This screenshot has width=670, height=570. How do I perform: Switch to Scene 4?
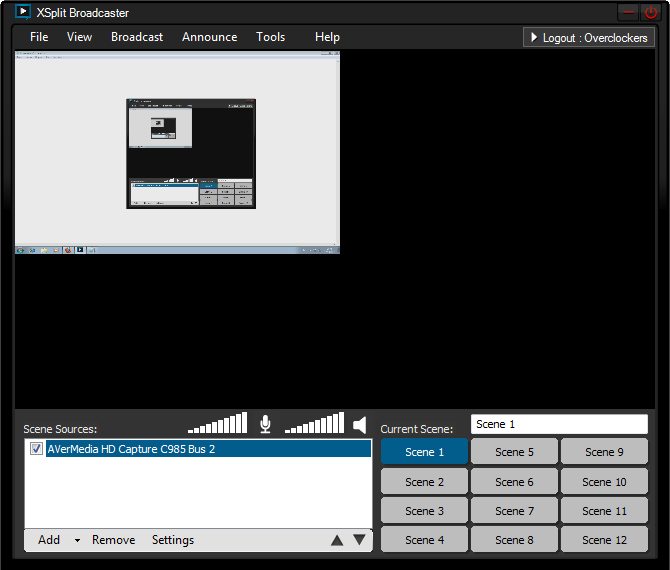(x=424, y=540)
